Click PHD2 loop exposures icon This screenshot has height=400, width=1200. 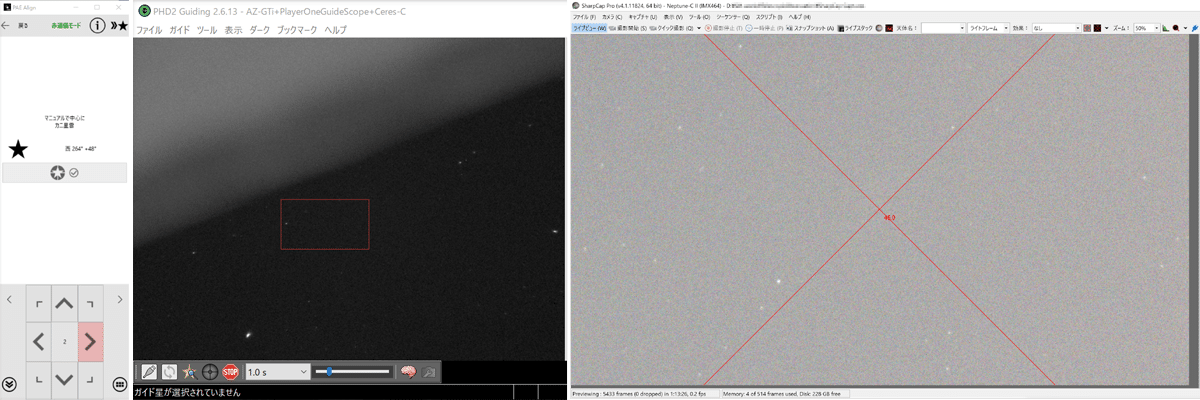(170, 371)
